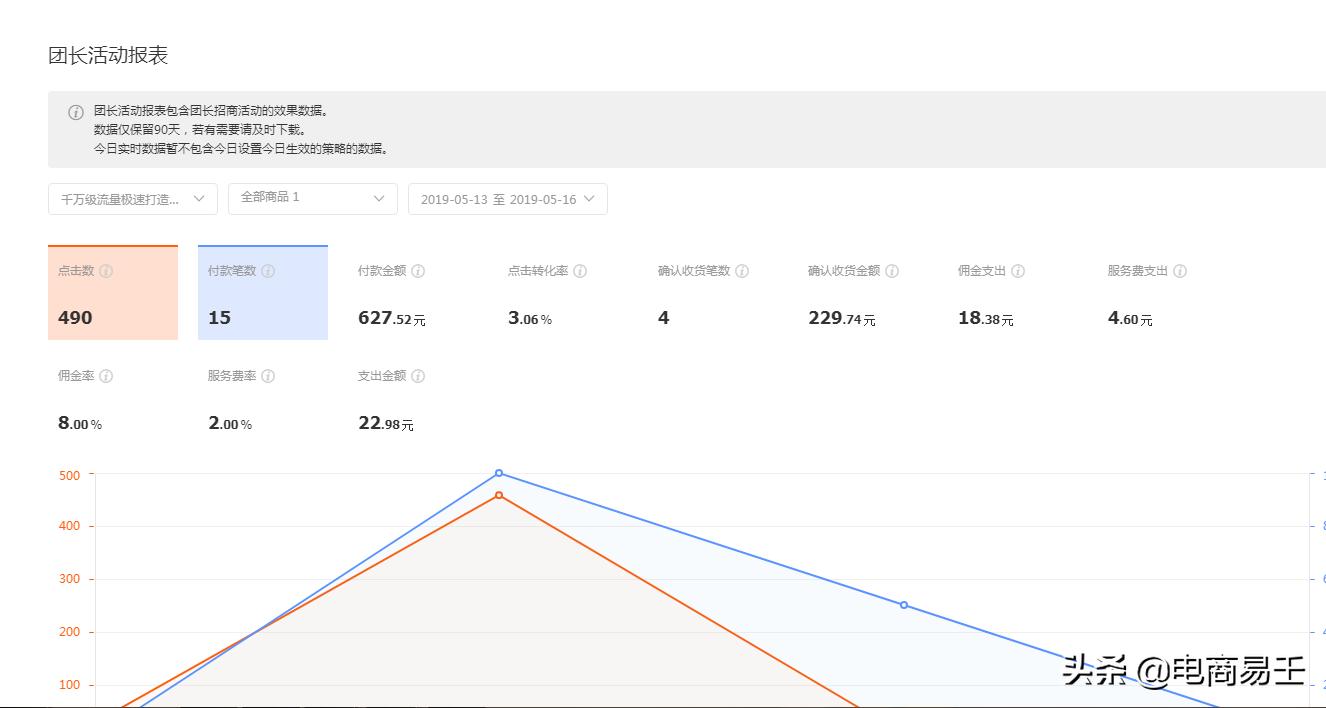Click the 支出金额 info icon
This screenshot has height=708, width=1326.
[419, 376]
